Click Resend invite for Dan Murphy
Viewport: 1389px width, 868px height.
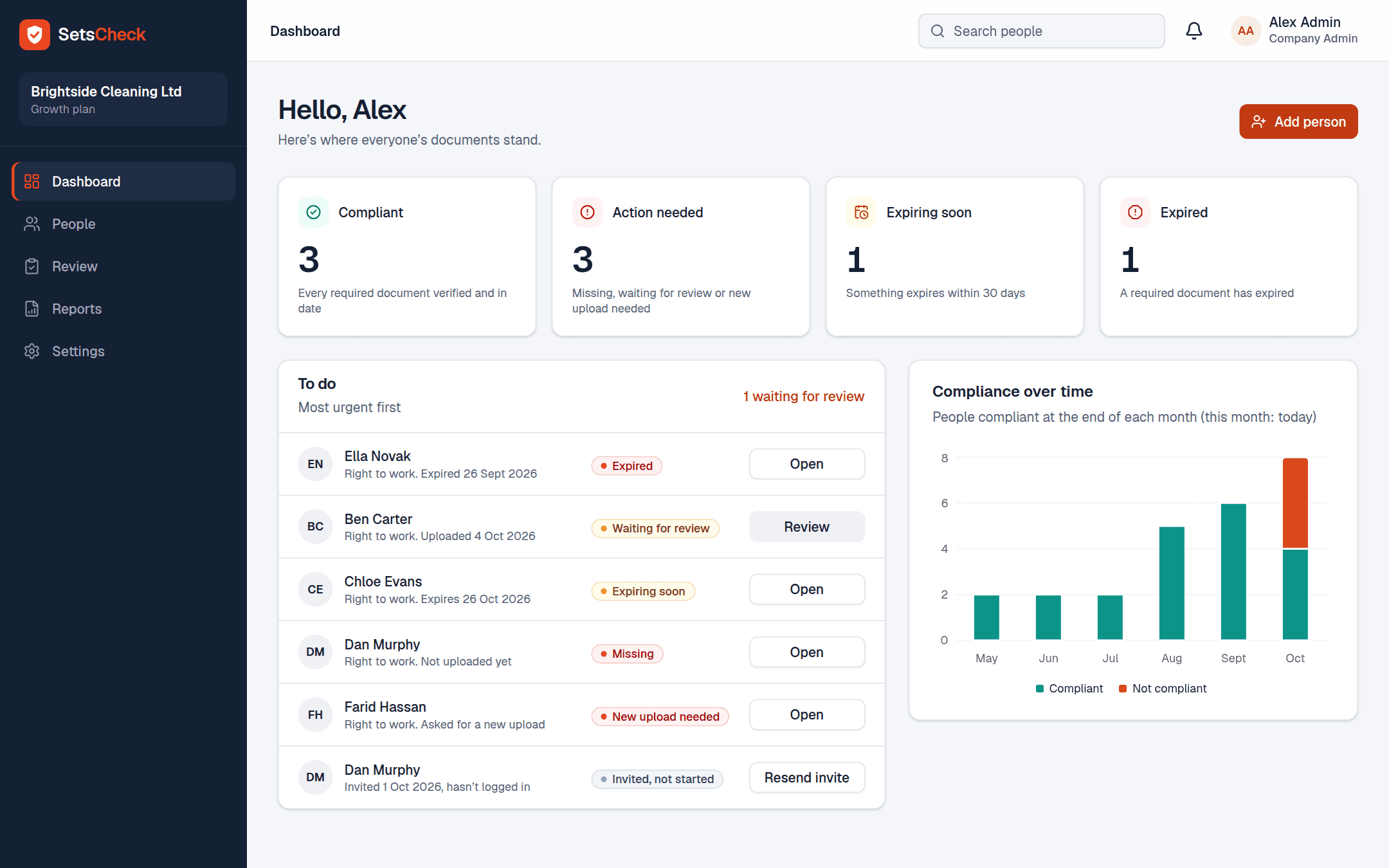click(x=807, y=777)
